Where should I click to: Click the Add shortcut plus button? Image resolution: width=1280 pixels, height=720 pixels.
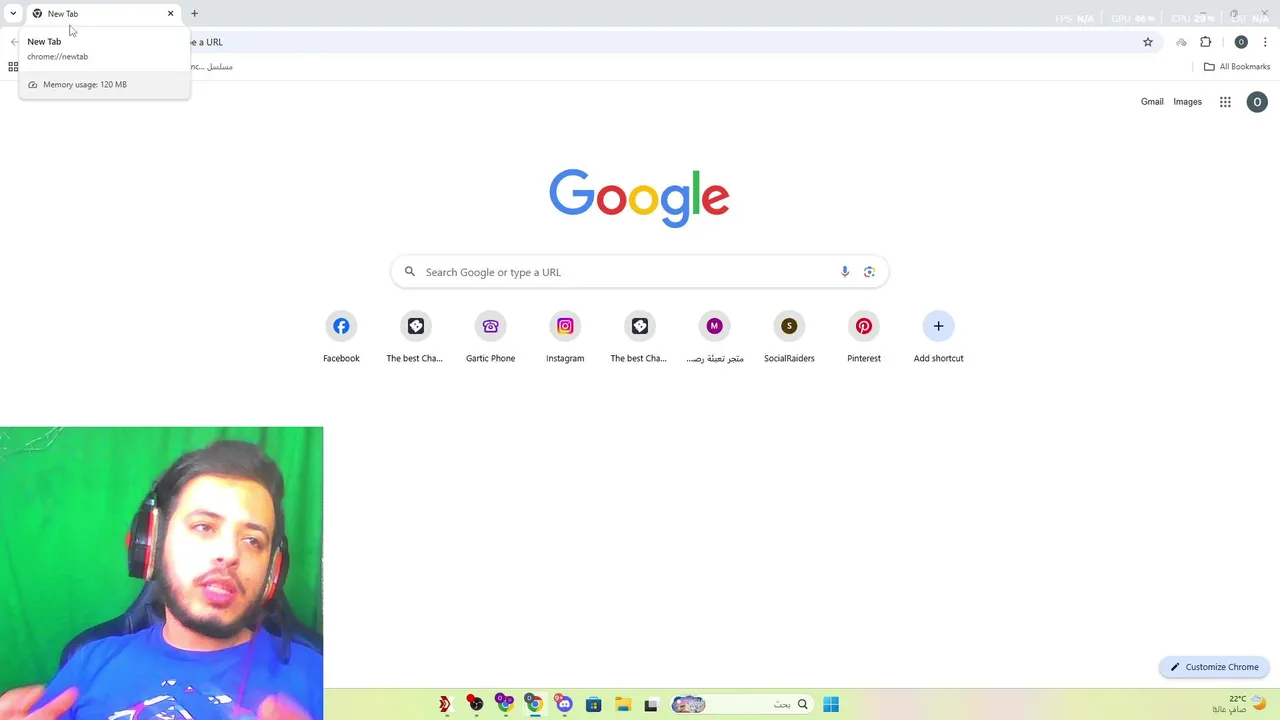(x=938, y=326)
